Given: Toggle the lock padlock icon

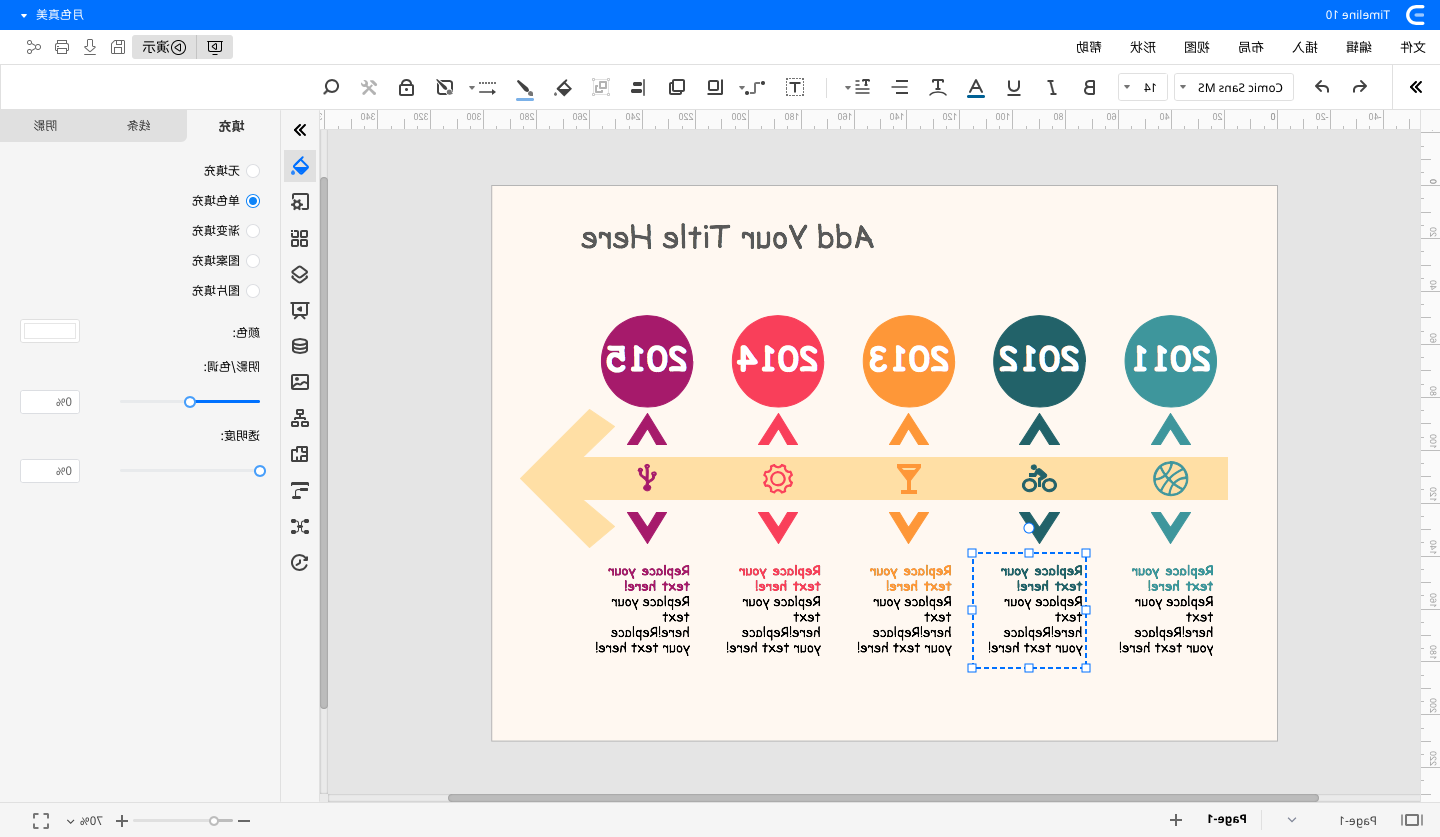Looking at the screenshot, I should point(406,87).
